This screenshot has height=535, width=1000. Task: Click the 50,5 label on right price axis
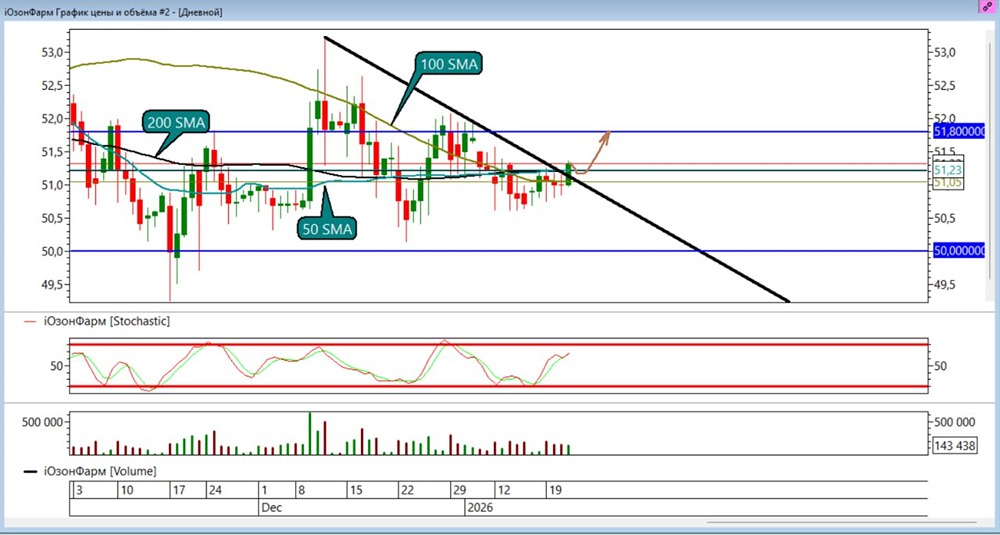click(945, 218)
